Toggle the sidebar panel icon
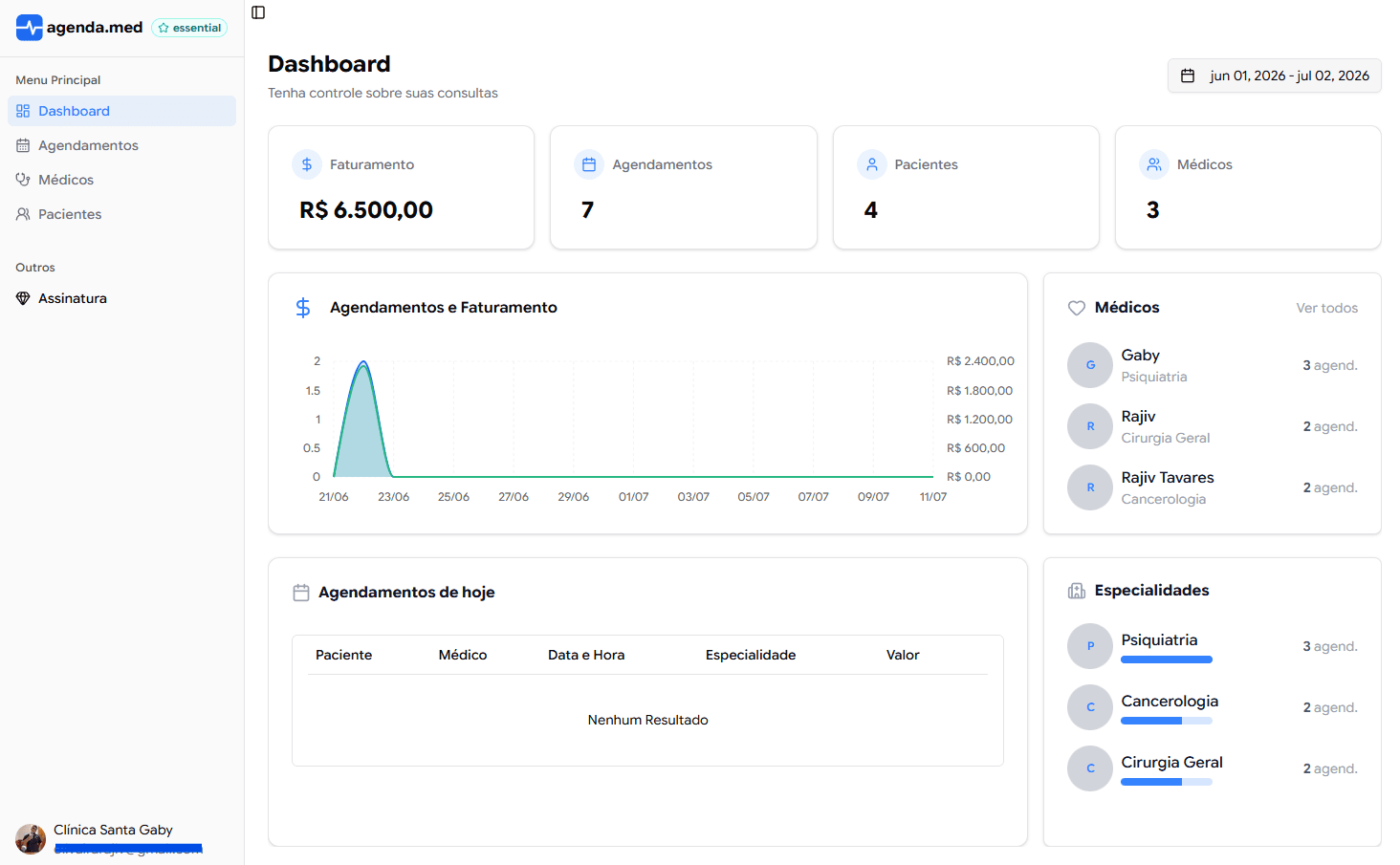This screenshot has height=865, width=1400. coord(258,12)
